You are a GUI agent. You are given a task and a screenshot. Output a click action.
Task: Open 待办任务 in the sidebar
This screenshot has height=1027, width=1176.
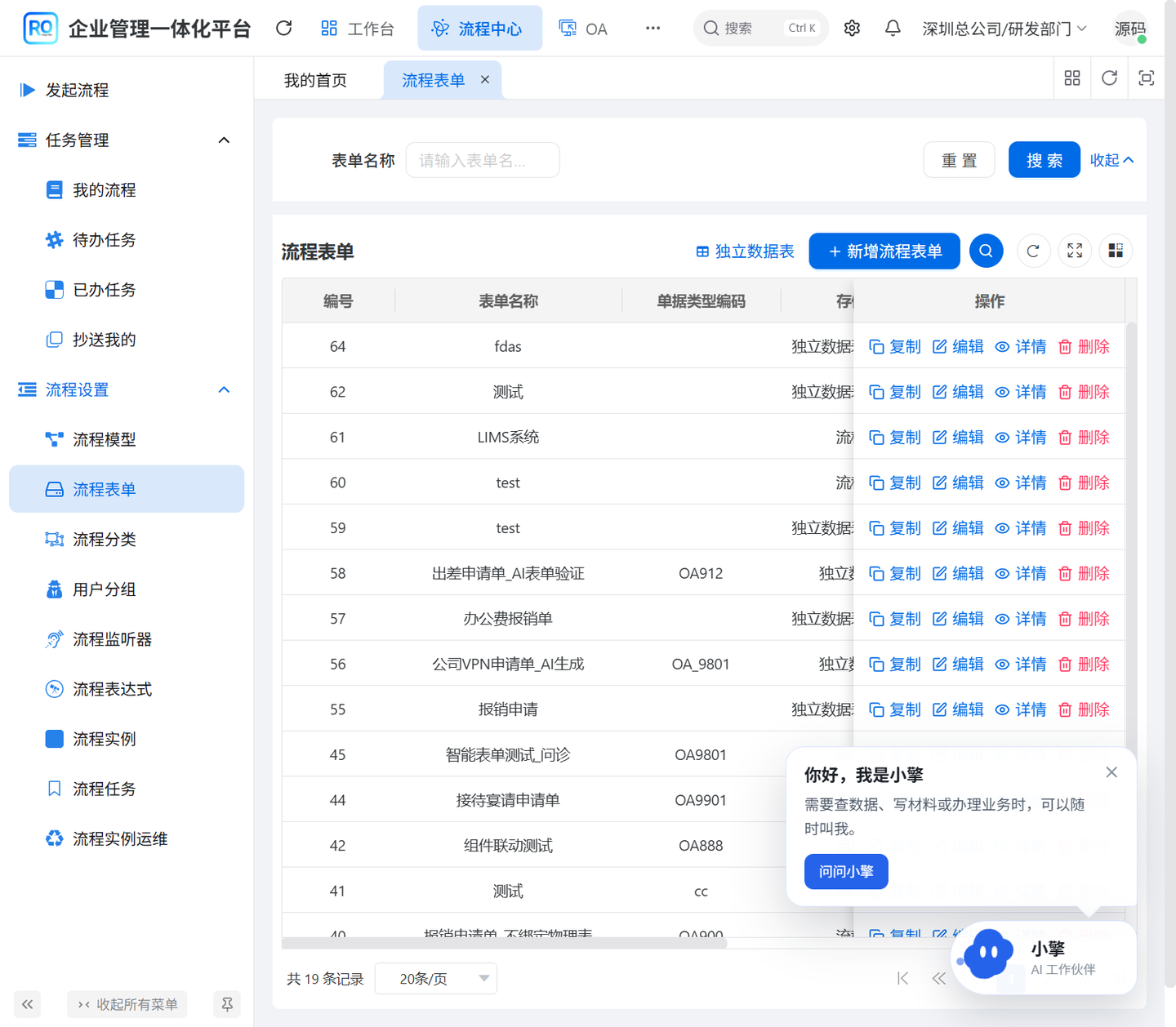[127, 240]
